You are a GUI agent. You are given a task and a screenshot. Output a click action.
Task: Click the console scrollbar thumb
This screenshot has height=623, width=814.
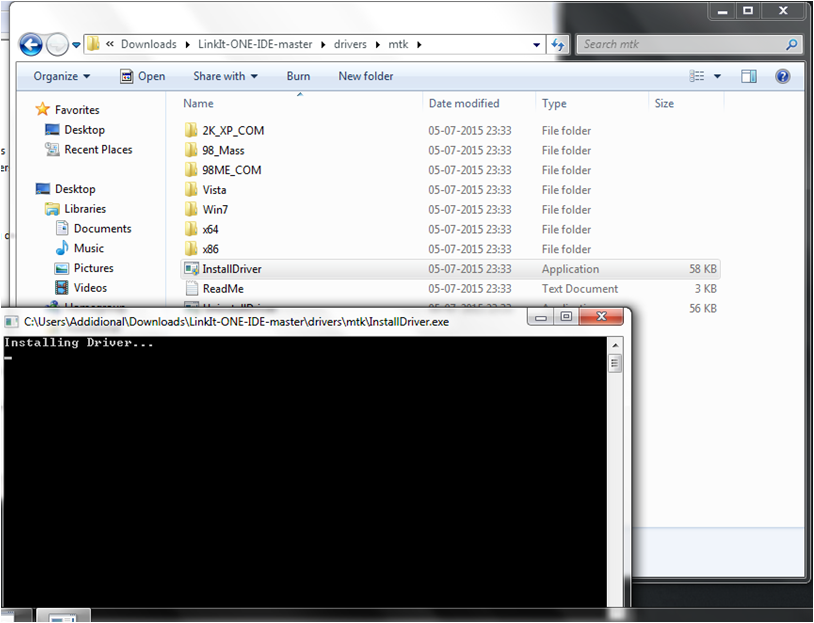click(x=615, y=363)
